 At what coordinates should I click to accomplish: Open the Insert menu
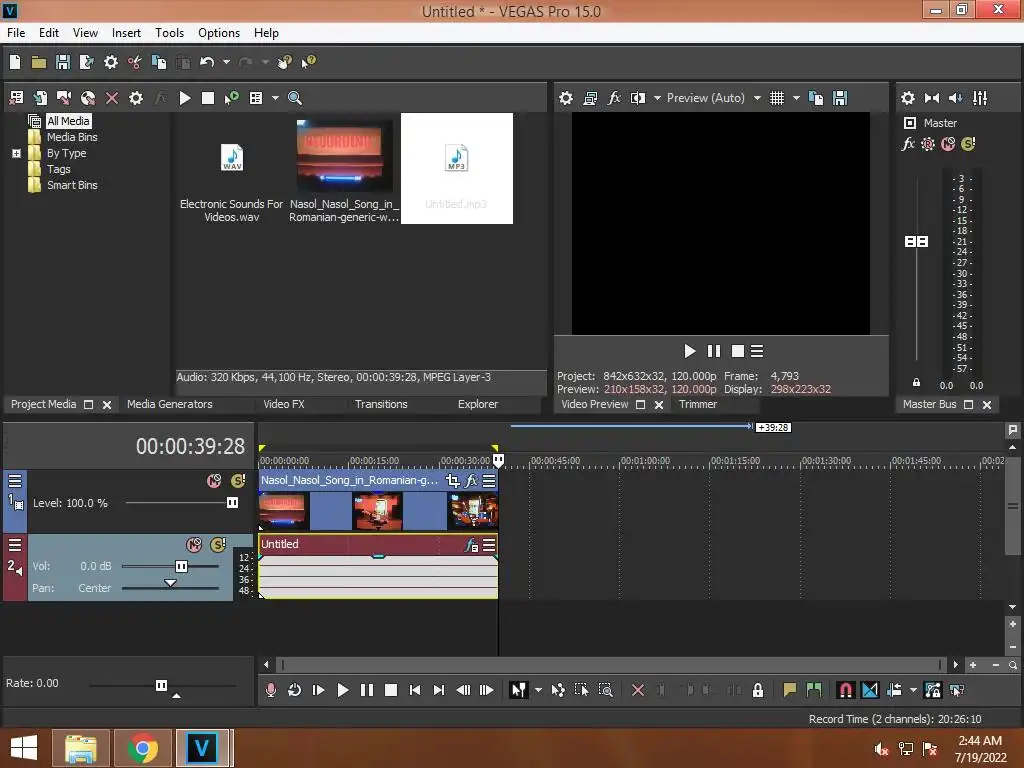coord(126,33)
